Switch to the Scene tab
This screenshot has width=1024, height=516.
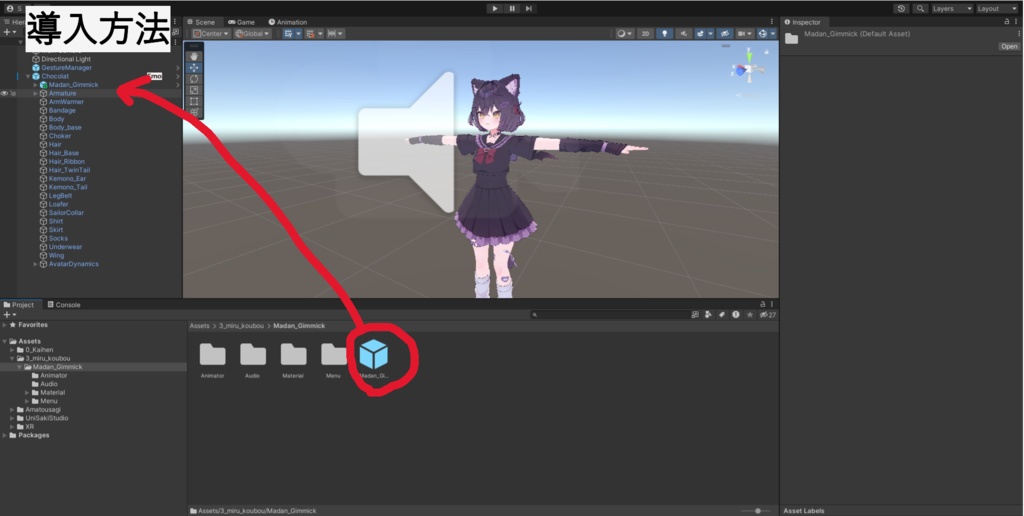tap(200, 22)
